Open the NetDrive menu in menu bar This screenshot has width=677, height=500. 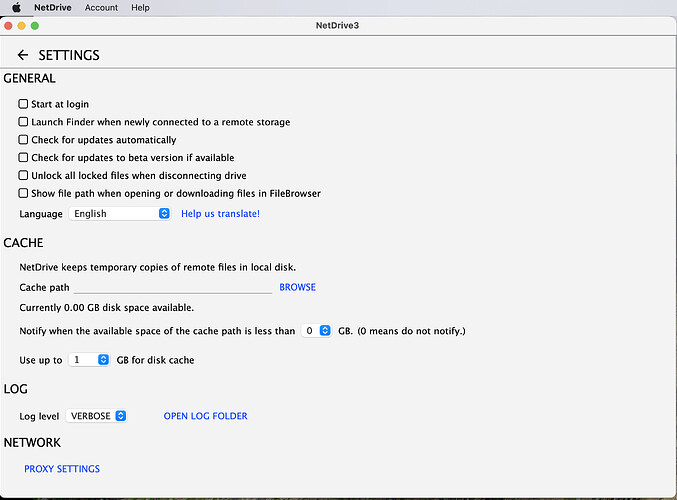53,7
